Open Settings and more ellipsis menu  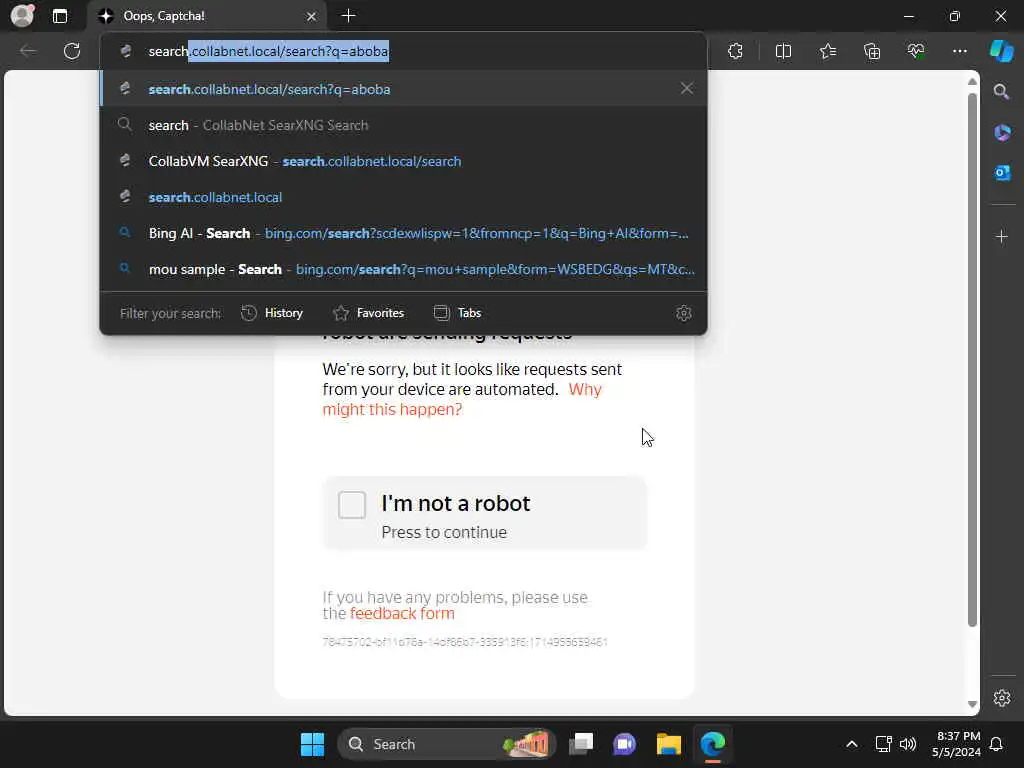point(959,51)
